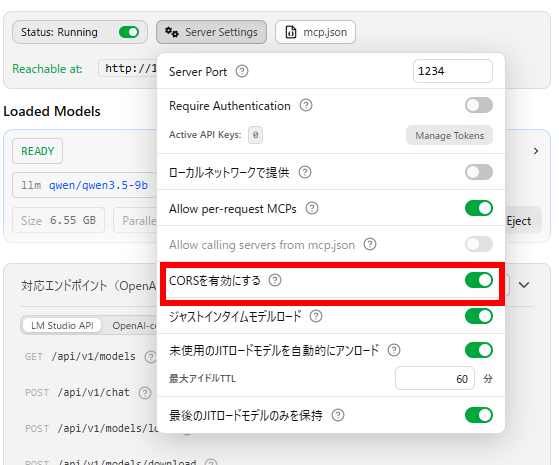Toggle 未使用のJITロードモデルを自動的にアンロード switch
Screen dimensions: 559x465
pyautogui.click(x=479, y=350)
